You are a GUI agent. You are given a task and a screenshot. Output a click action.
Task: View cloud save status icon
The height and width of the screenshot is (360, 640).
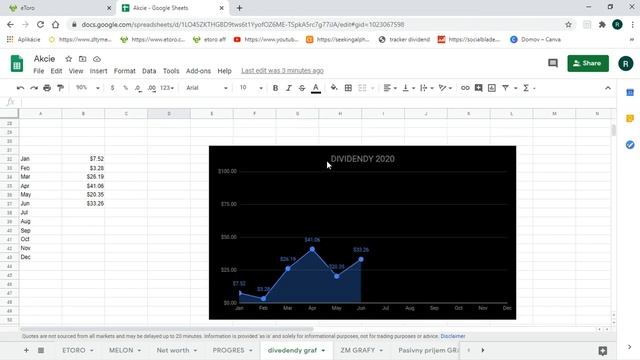(97, 59)
